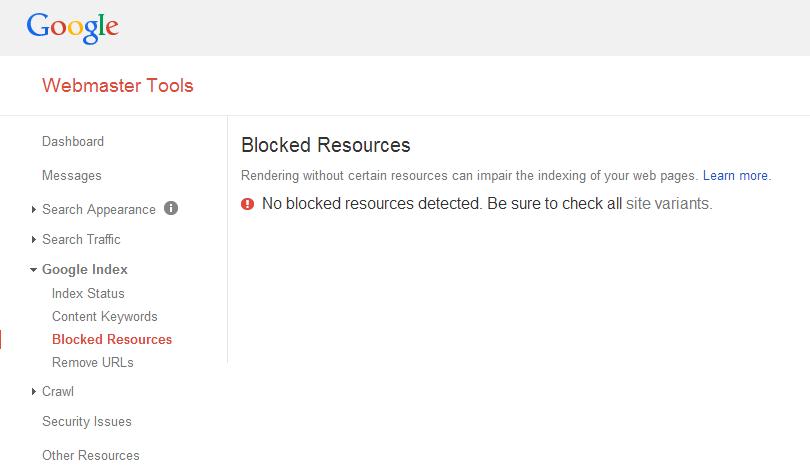Click the Google logo

[x=72, y=28]
